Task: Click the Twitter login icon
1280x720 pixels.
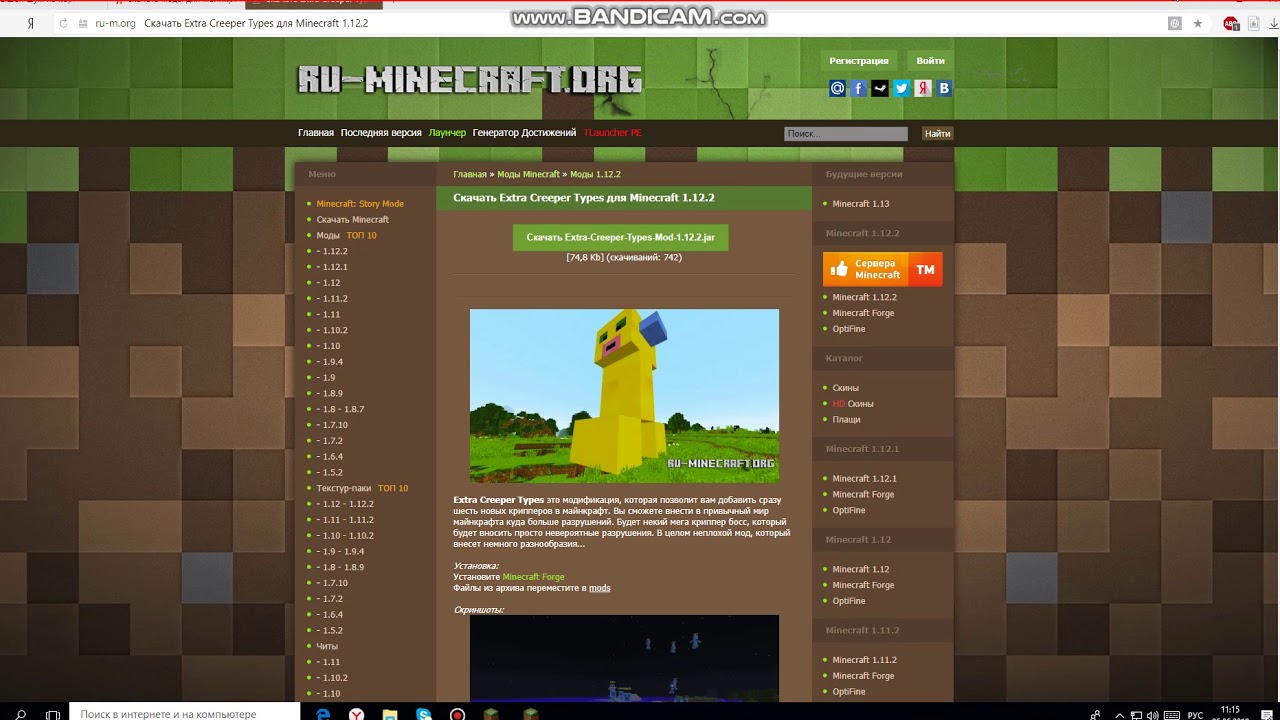Action: coord(901,88)
